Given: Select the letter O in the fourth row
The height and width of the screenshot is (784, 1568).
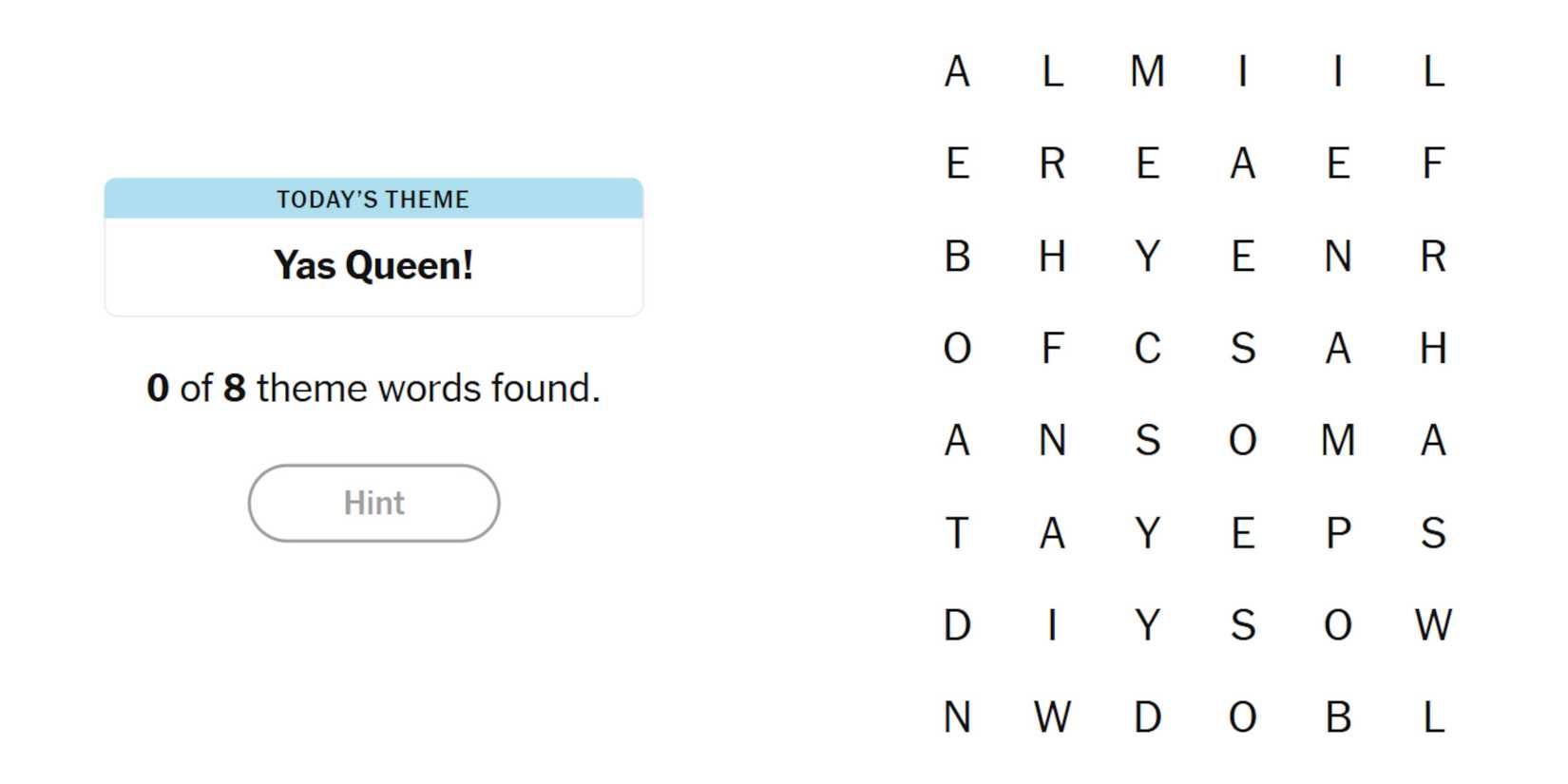Looking at the screenshot, I should click(x=957, y=348).
